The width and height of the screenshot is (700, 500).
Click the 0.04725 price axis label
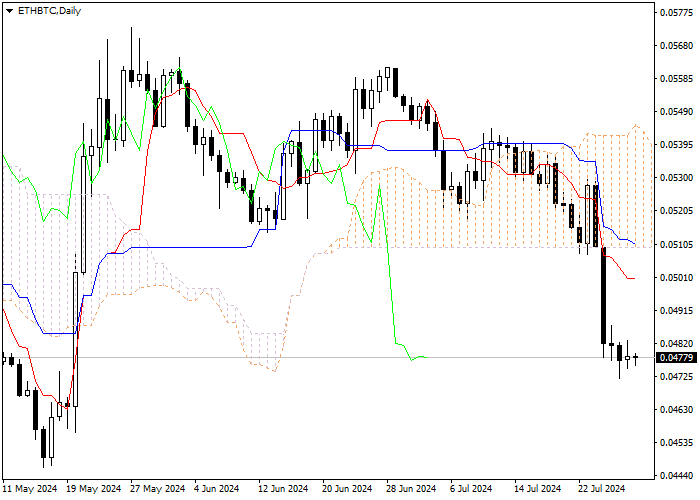(676, 376)
